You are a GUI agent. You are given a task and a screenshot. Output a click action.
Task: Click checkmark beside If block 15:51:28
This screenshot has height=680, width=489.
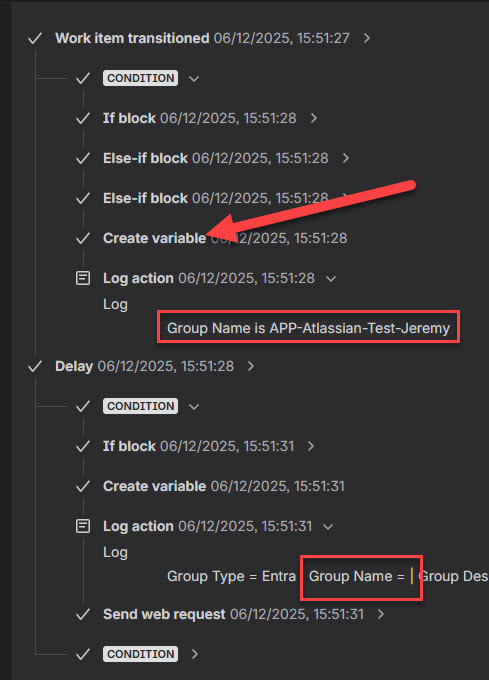coord(83,118)
